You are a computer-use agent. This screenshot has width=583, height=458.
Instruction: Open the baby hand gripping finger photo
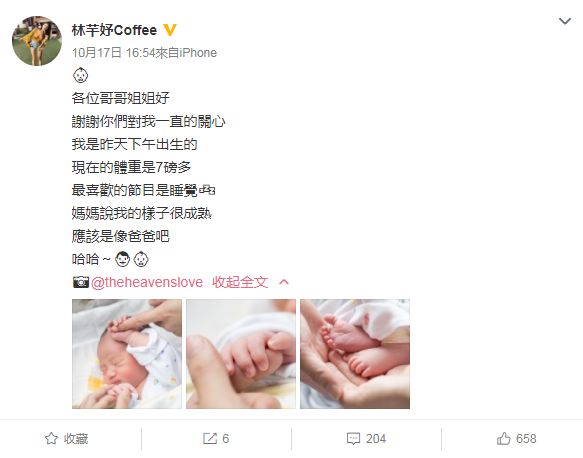(x=241, y=354)
